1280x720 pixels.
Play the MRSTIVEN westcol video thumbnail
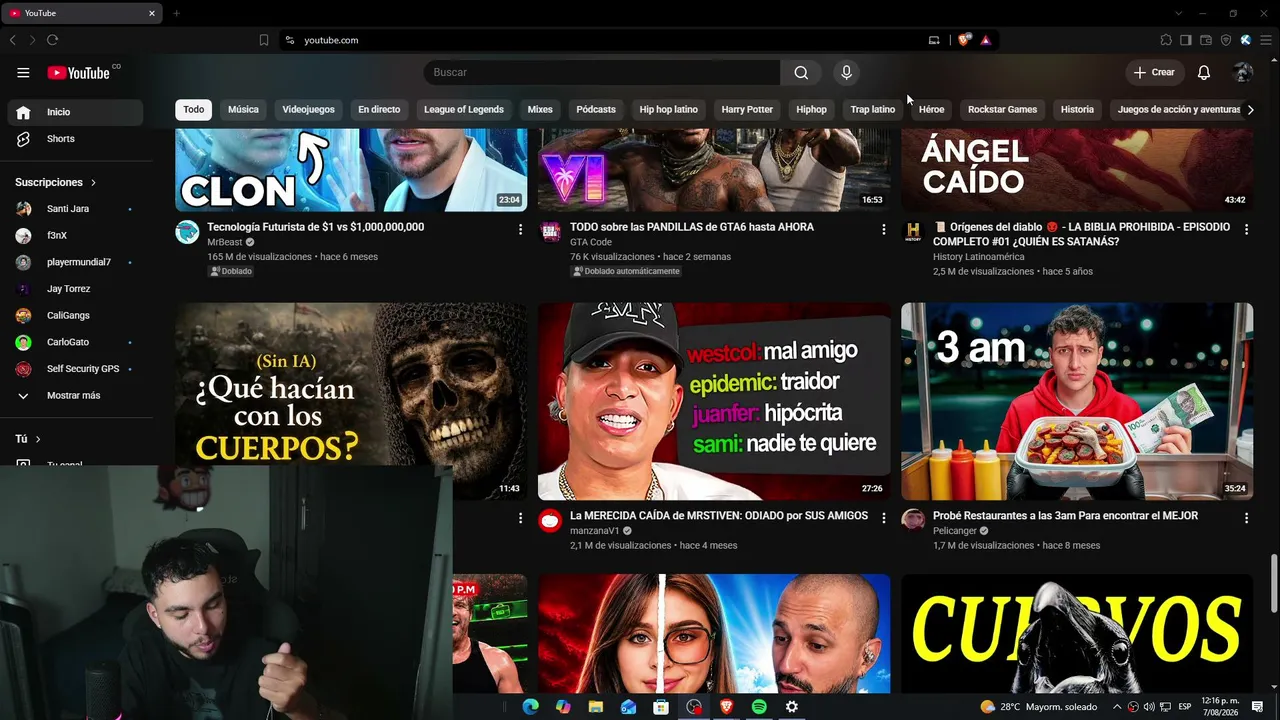point(714,401)
